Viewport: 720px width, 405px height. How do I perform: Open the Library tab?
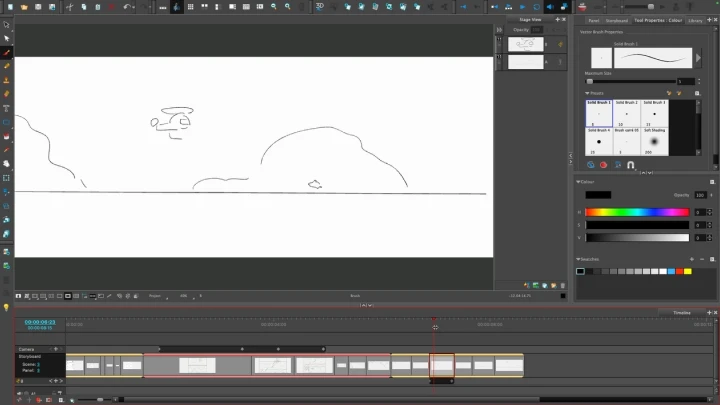click(x=696, y=20)
